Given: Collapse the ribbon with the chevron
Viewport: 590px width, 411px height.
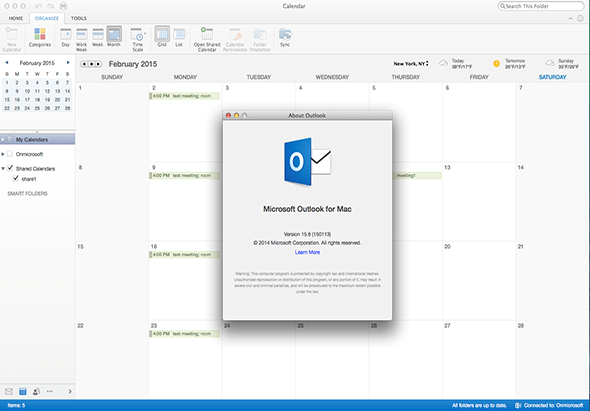Looking at the screenshot, I should [570, 18].
